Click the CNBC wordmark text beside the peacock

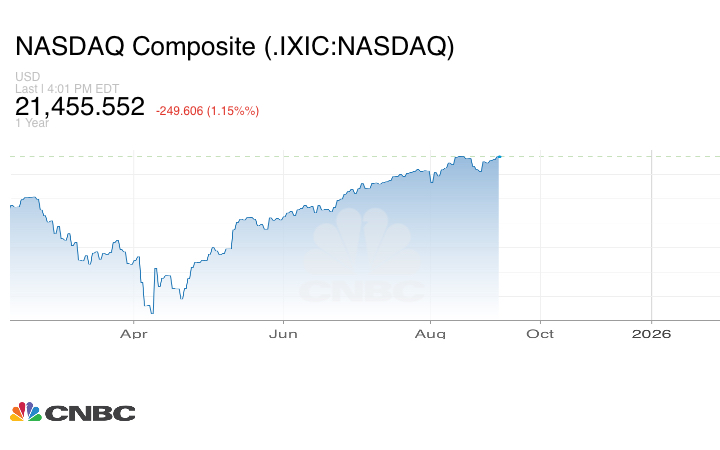tap(89, 413)
